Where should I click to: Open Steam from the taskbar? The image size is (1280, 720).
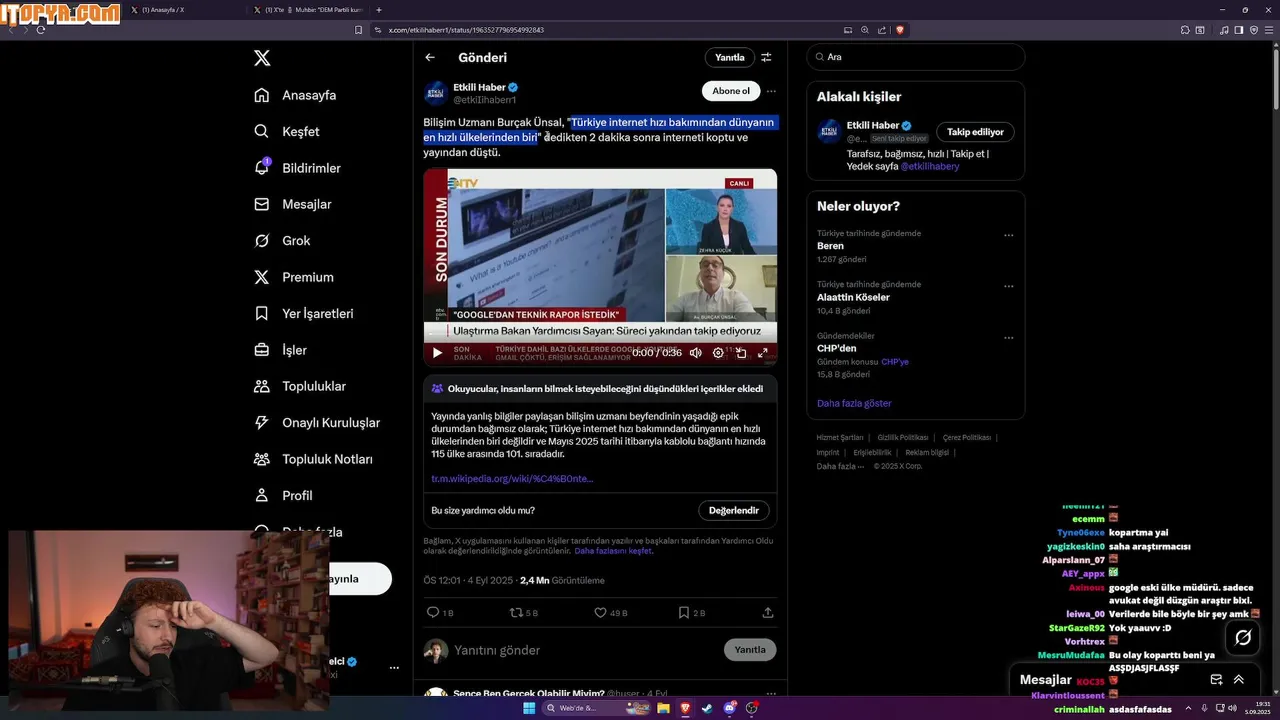pyautogui.click(x=707, y=708)
